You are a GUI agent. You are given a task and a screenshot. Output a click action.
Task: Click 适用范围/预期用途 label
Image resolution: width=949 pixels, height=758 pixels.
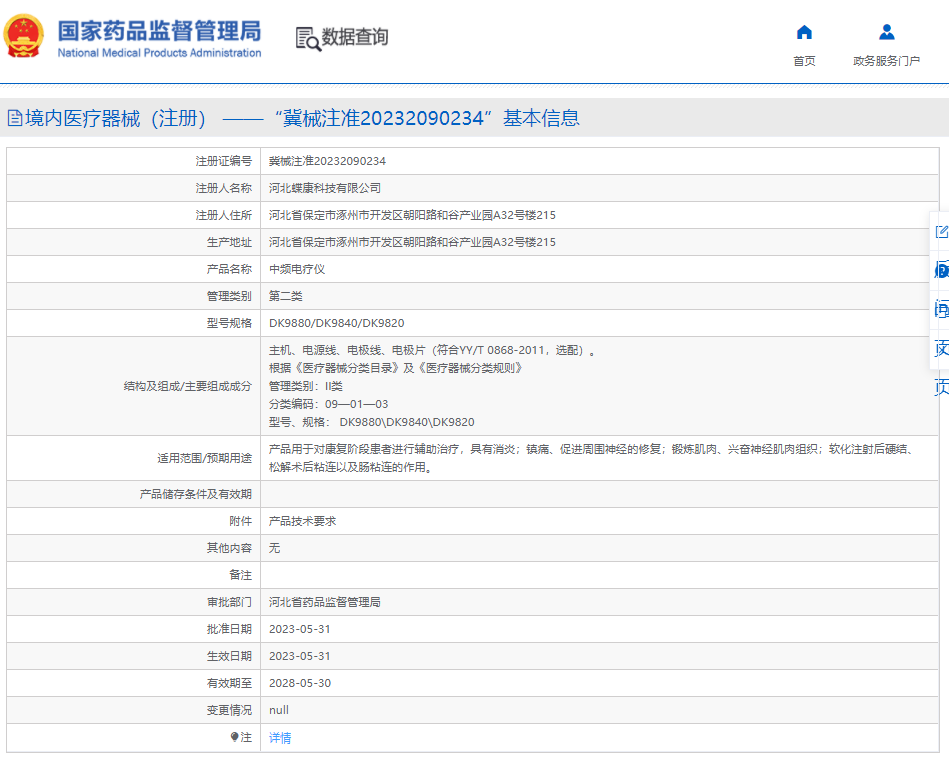[x=205, y=458]
